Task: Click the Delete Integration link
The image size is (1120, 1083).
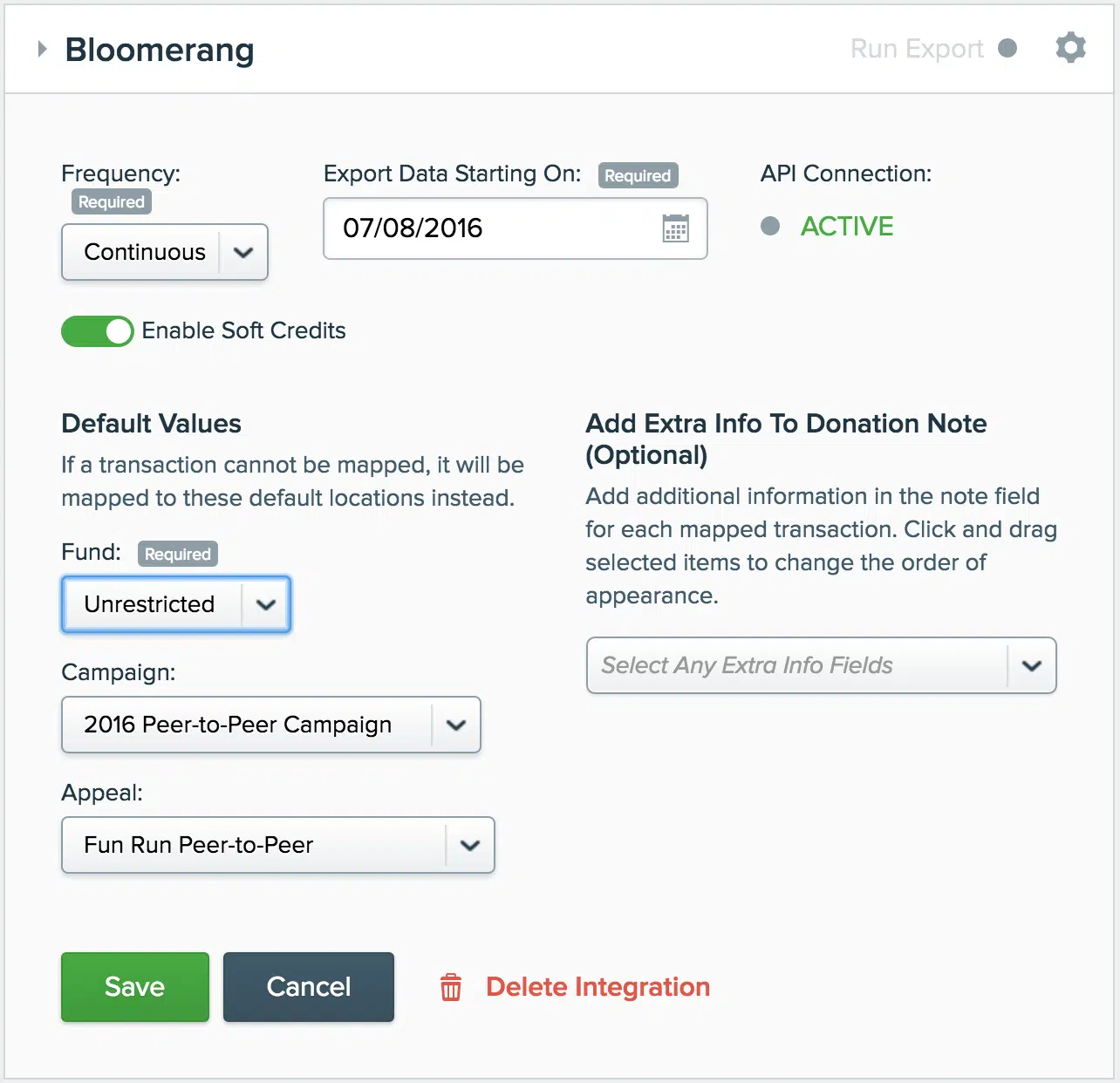Action: (598, 987)
